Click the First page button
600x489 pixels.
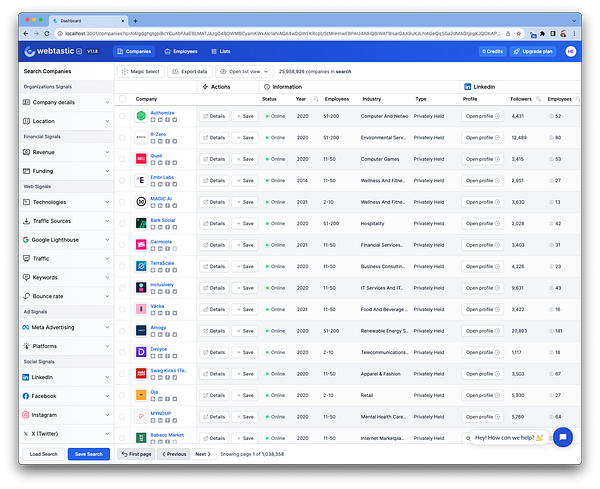click(x=137, y=454)
